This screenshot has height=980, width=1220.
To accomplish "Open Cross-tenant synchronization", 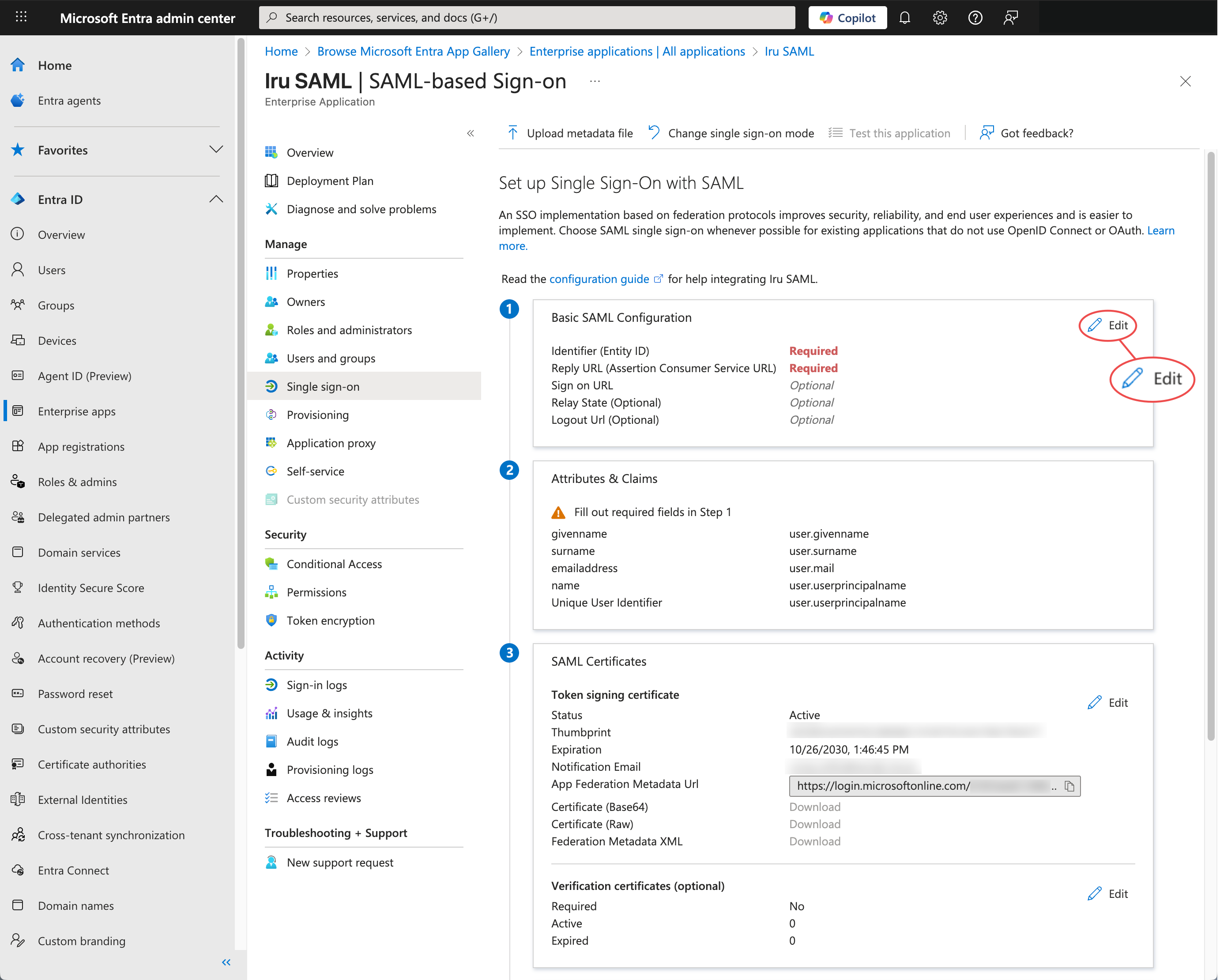I will pos(111,835).
